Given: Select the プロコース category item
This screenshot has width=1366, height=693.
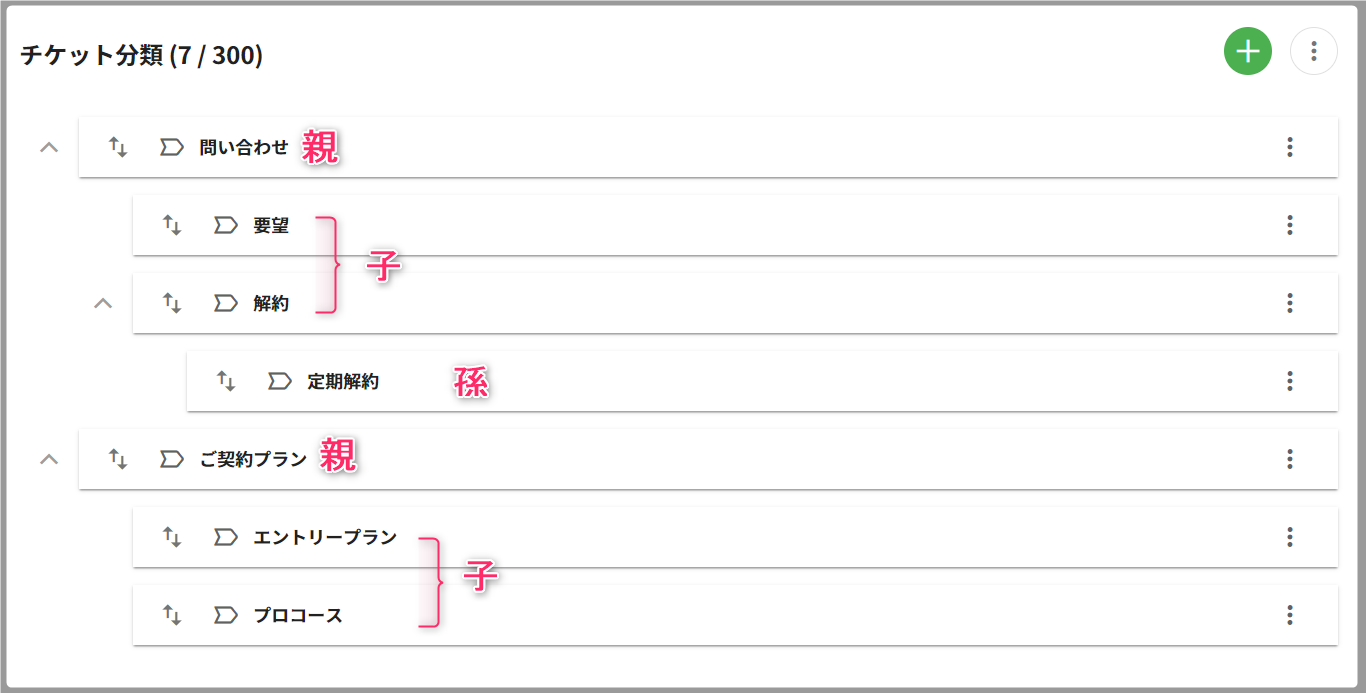Looking at the screenshot, I should coord(735,615).
